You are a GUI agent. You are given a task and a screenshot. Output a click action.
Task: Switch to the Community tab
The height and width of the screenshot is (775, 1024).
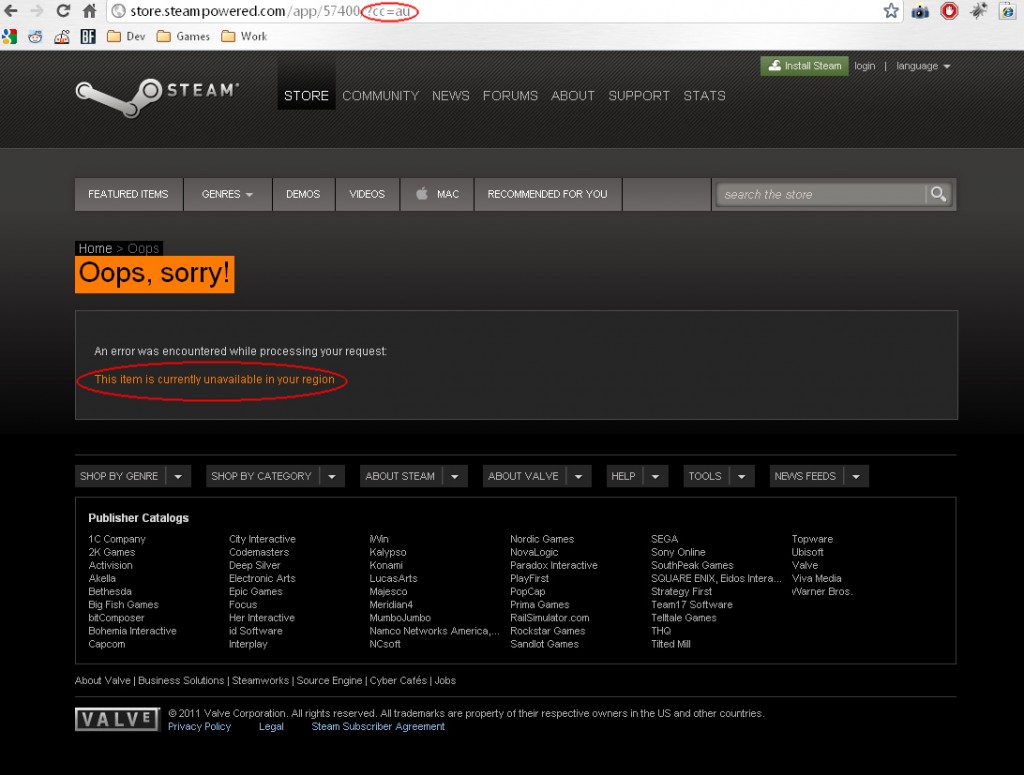(380, 96)
